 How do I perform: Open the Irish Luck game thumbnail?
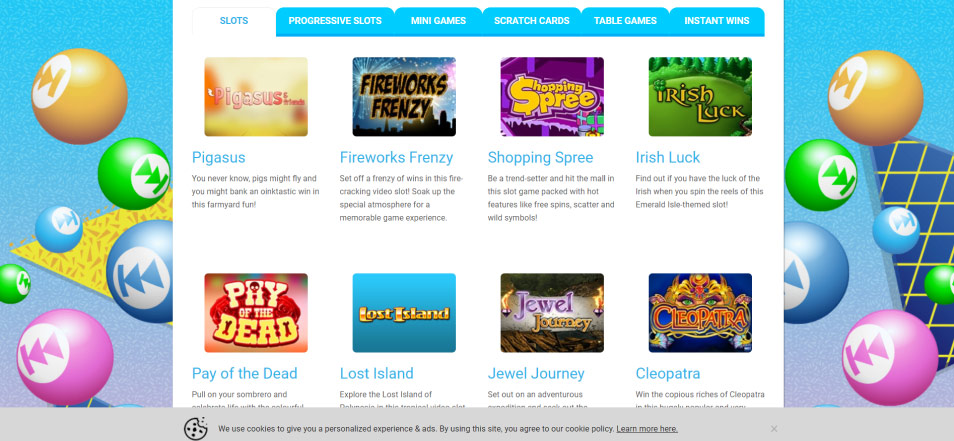coord(700,97)
